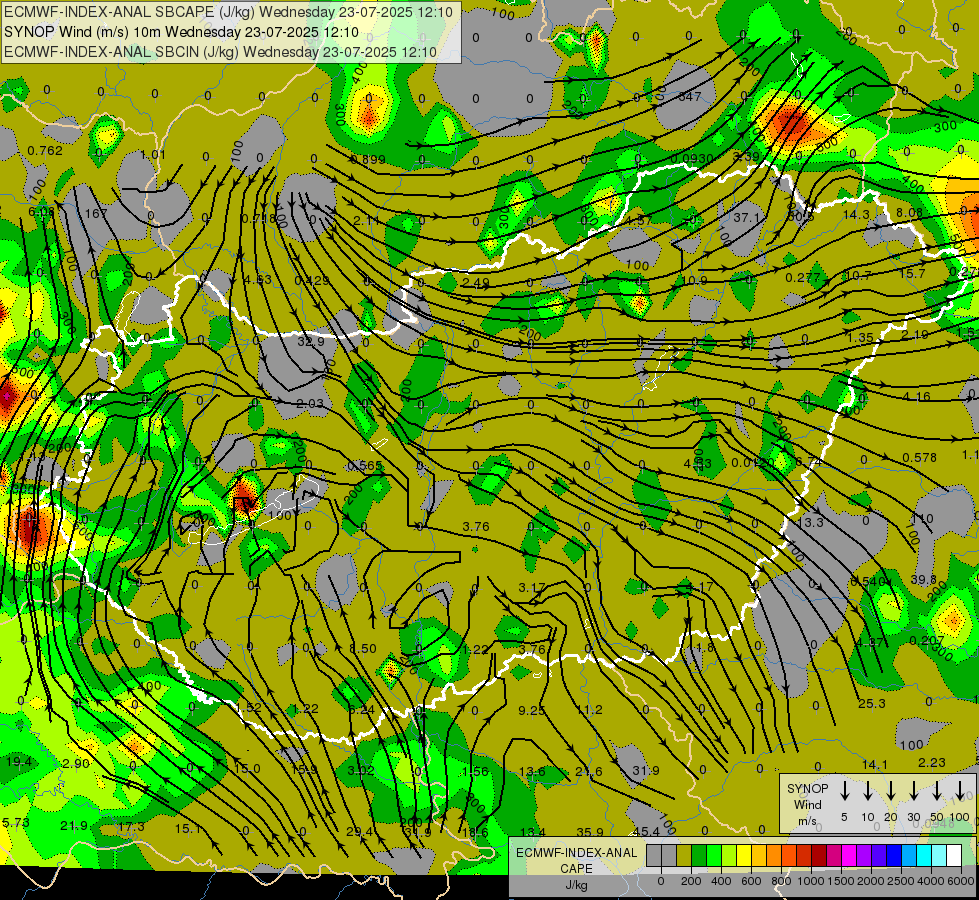Click the 1500 tick label on CAPE scale
This screenshot has width=979, height=900.
click(841, 882)
